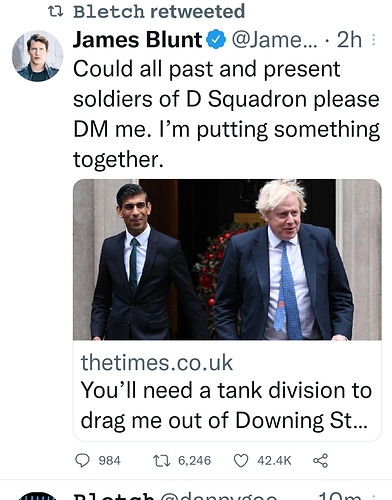Click the retweet icon beside Bletch retweeted
Viewport: 392px width, 500px height.
(56, 12)
